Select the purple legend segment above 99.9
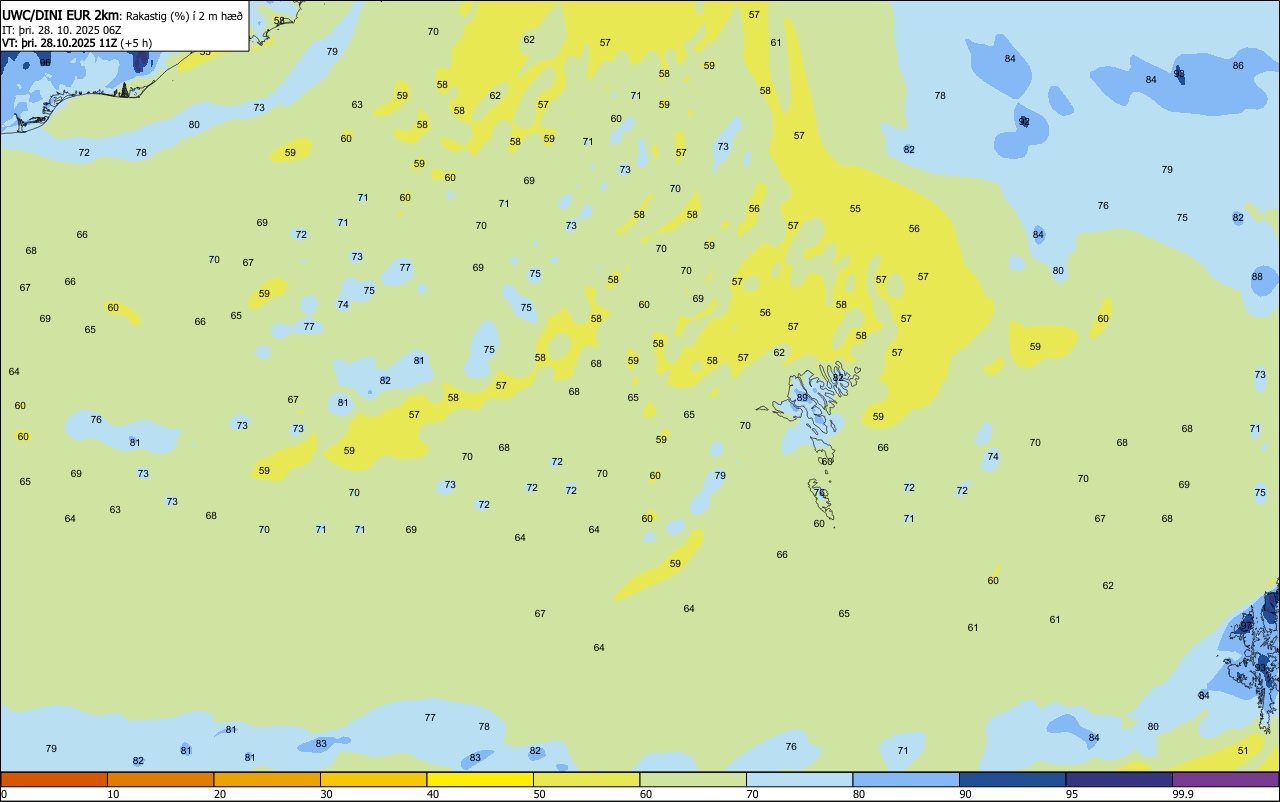1280x802 pixels. click(x=1226, y=779)
